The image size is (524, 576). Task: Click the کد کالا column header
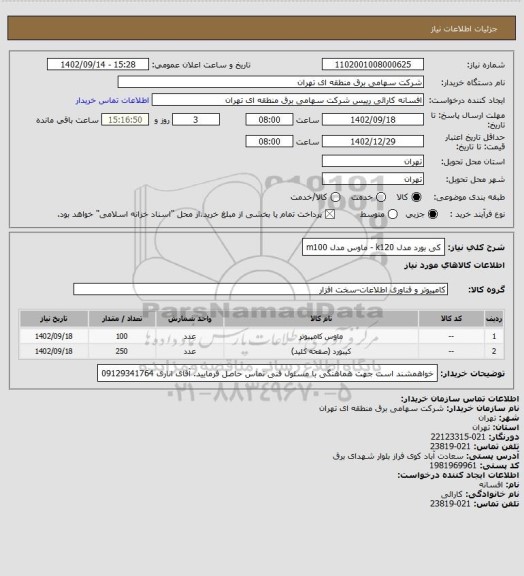click(x=451, y=318)
